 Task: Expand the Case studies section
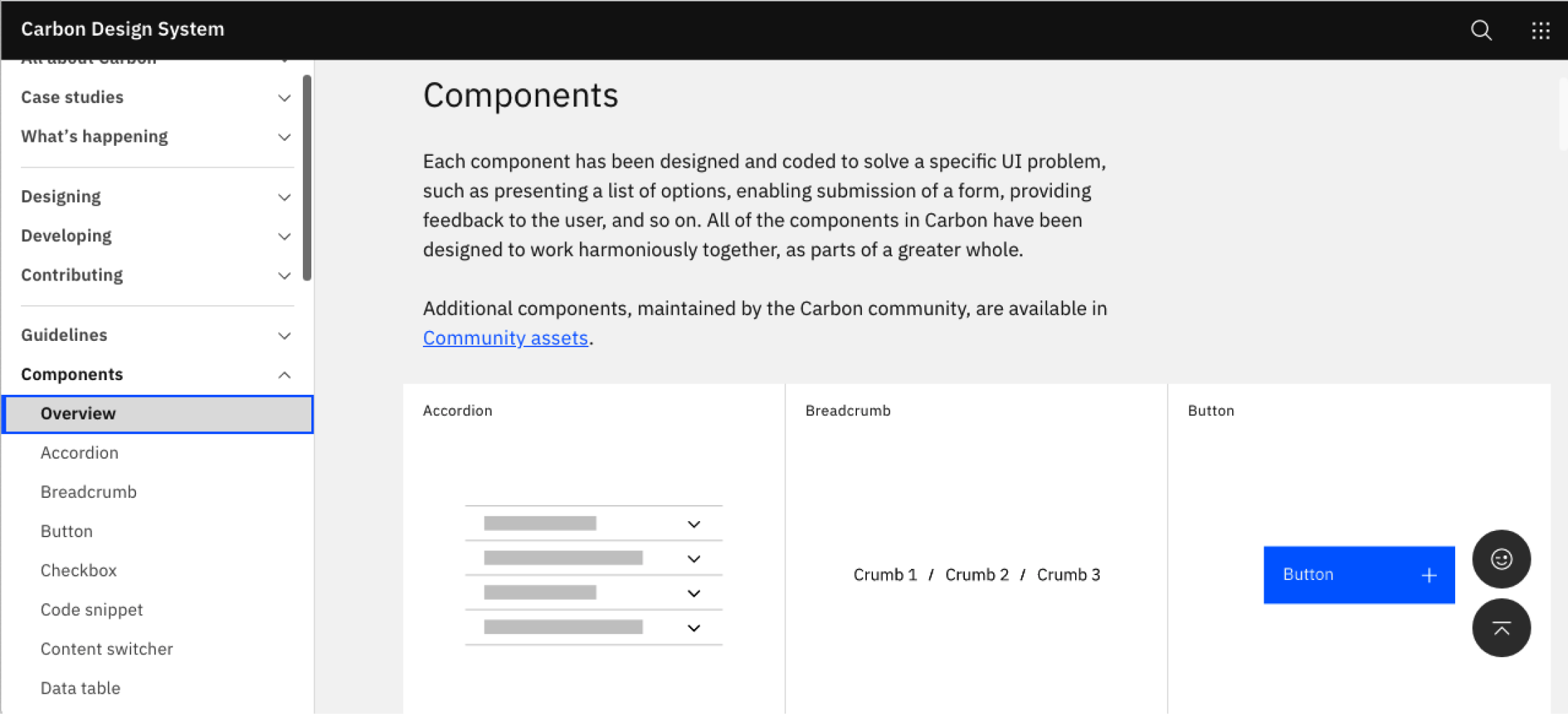[157, 97]
